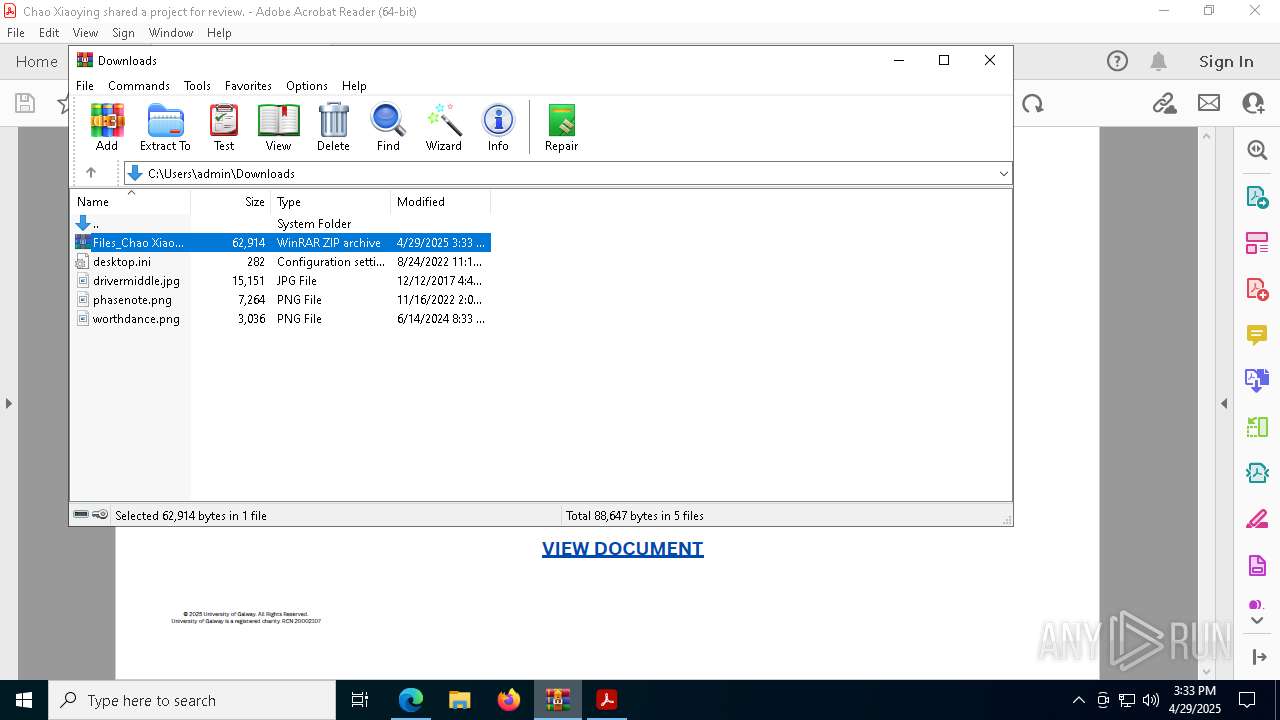Run the Test archive tool
The height and width of the screenshot is (720, 1280).
click(x=224, y=127)
